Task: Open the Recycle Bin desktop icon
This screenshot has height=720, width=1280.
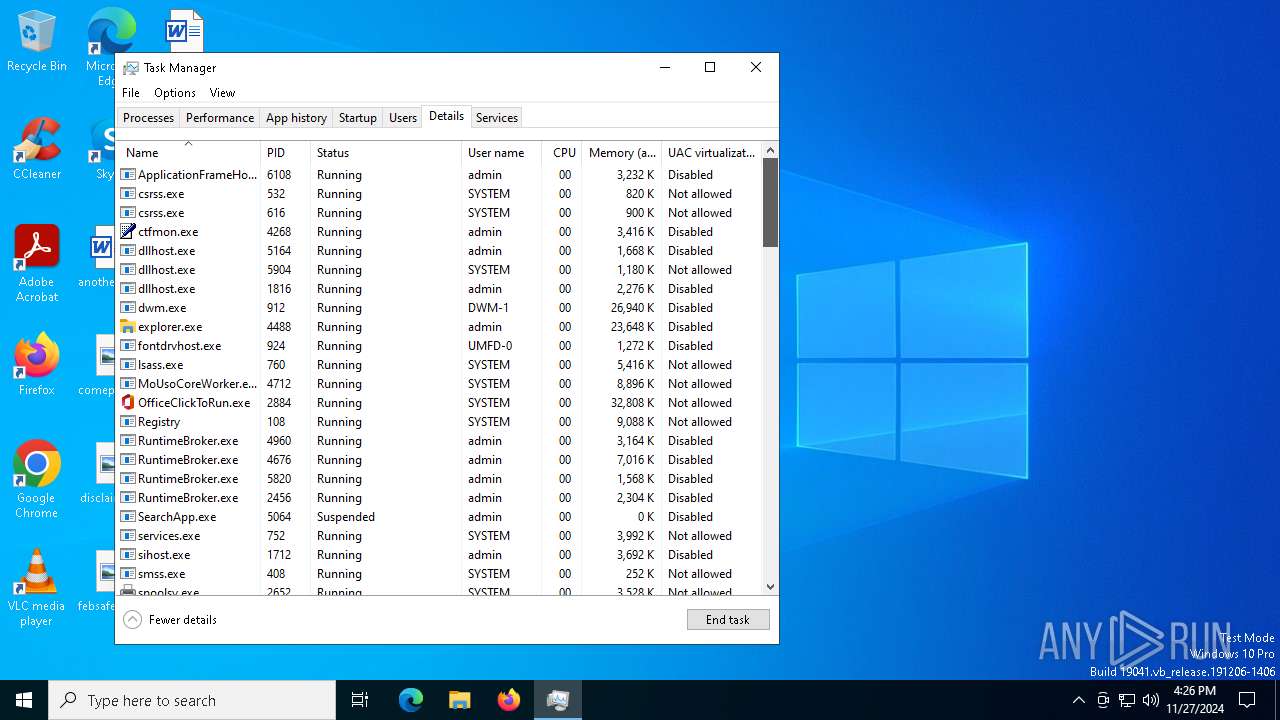Action: (x=37, y=40)
